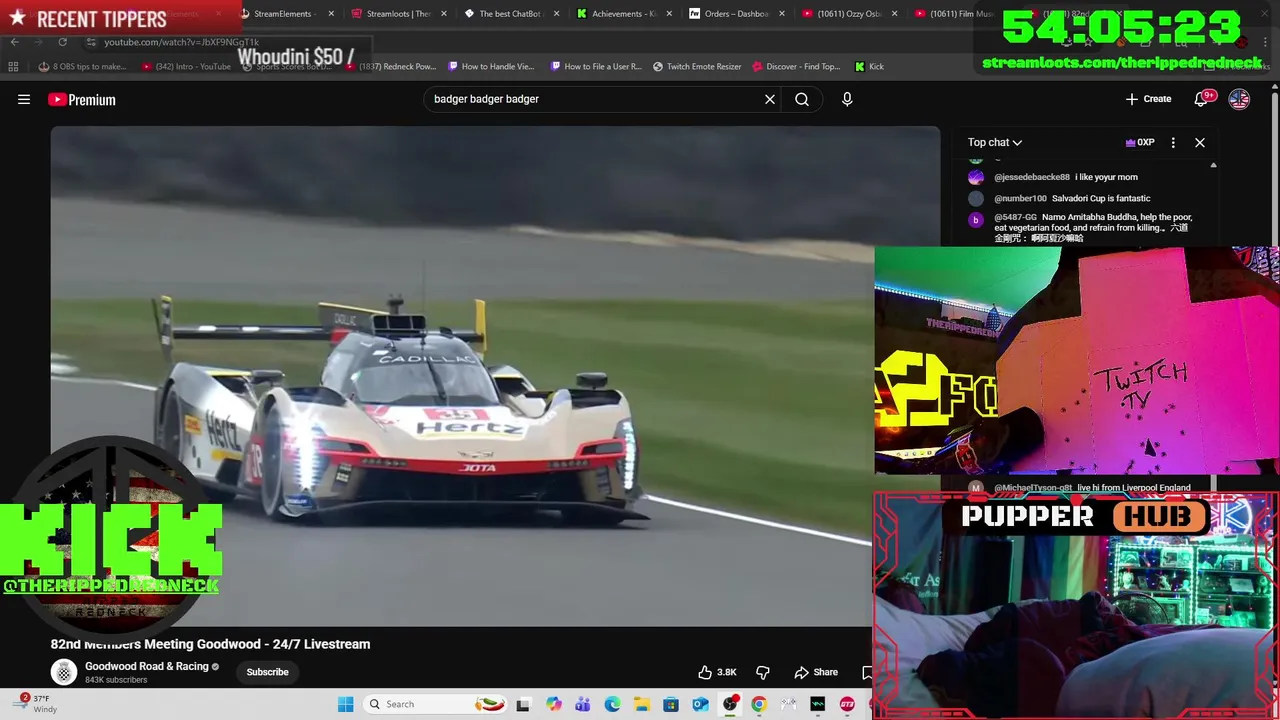The width and height of the screenshot is (1280, 720).
Task: Click @jessedebaecke88 username in chat
Action: pos(1031,177)
